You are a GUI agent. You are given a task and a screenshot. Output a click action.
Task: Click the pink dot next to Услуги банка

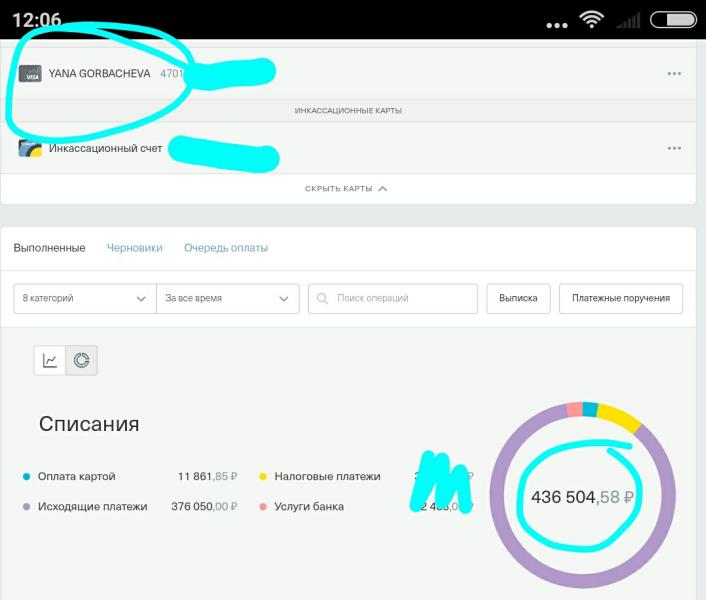tap(263, 506)
